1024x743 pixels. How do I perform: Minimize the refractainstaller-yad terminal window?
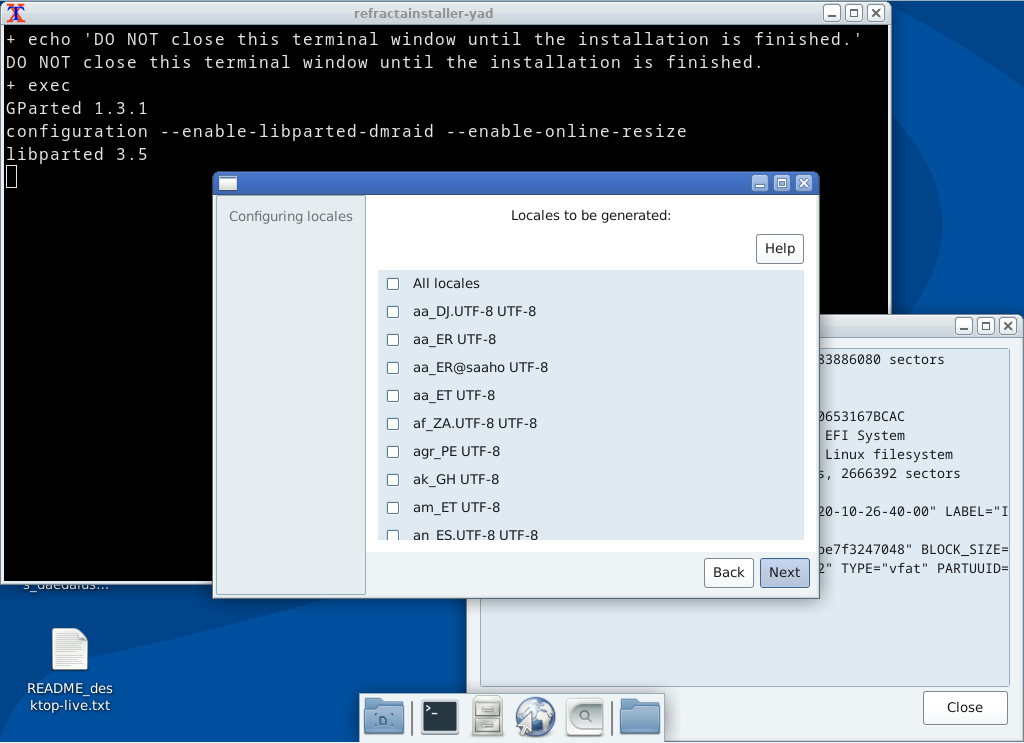pyautogui.click(x=832, y=13)
